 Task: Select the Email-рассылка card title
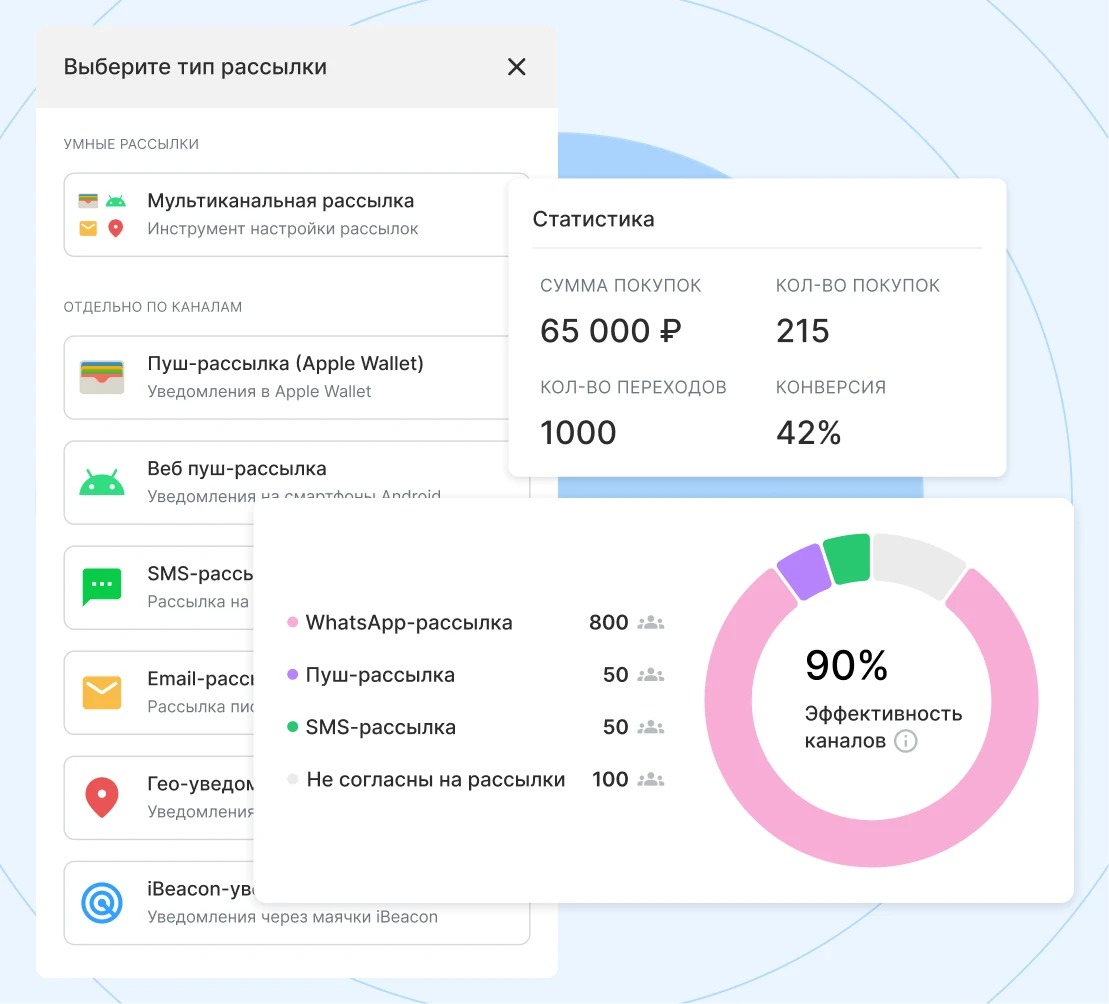200,679
